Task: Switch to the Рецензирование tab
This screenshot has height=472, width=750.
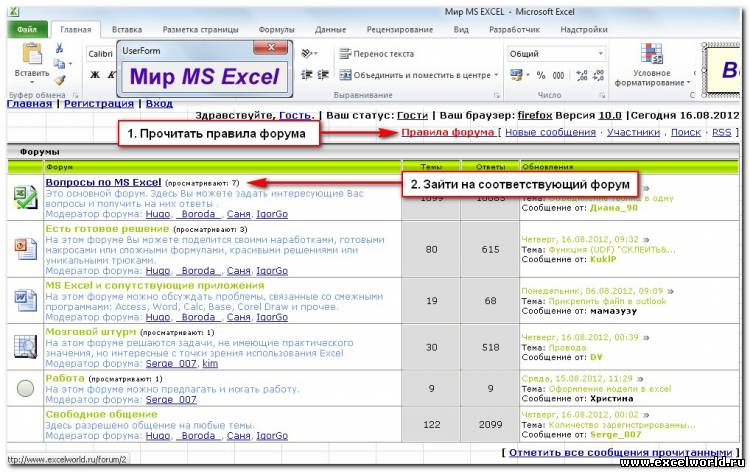Action: (399, 29)
